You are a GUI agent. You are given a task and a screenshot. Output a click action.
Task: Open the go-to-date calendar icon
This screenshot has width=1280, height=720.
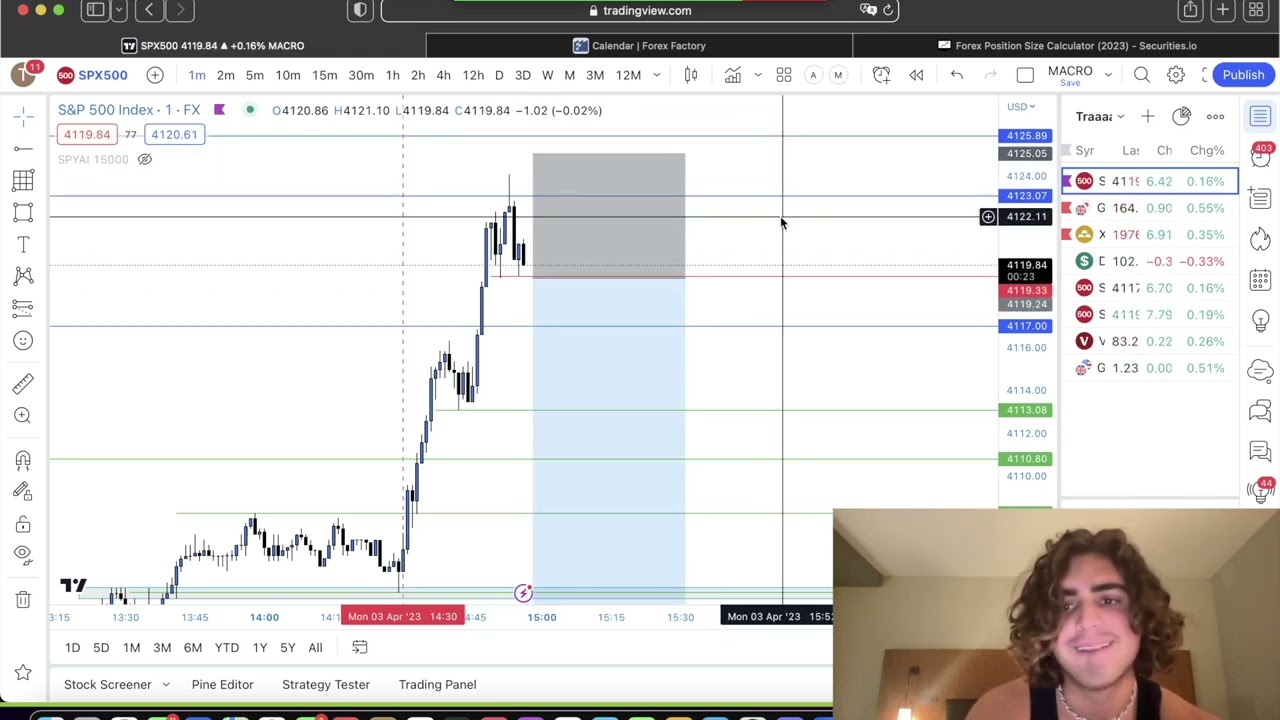point(359,648)
